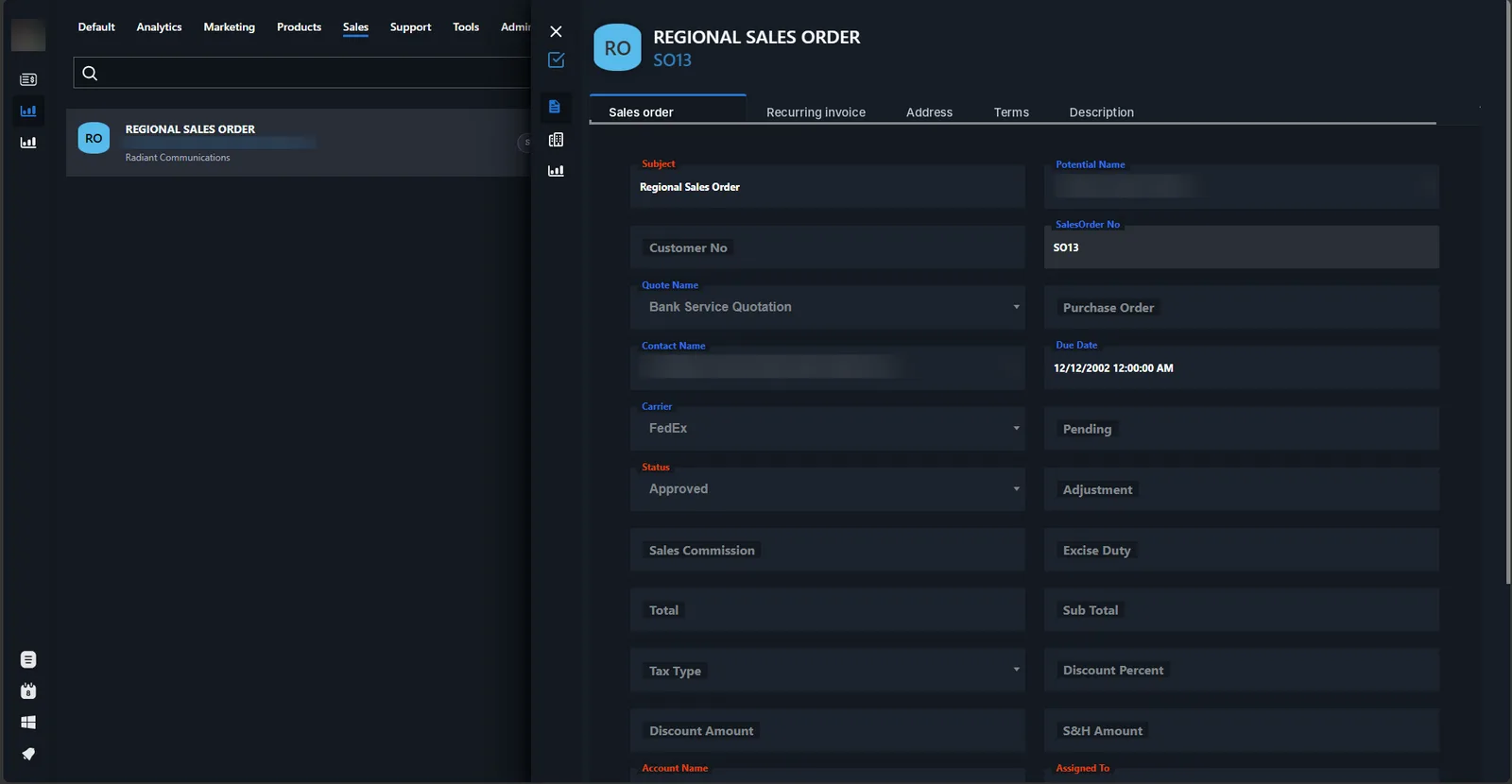Open the Support menu
This screenshot has width=1512, height=784.
[410, 27]
